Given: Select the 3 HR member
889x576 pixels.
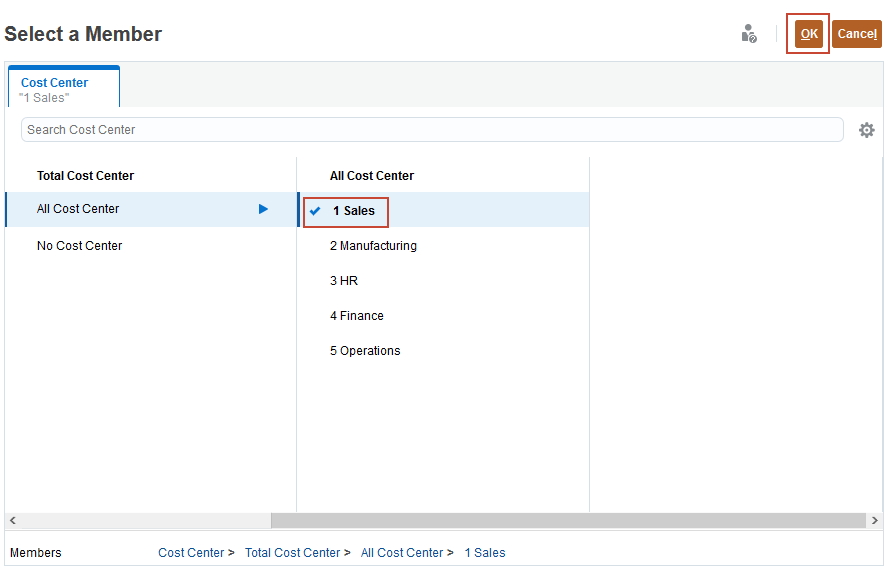Looking at the screenshot, I should point(345,280).
